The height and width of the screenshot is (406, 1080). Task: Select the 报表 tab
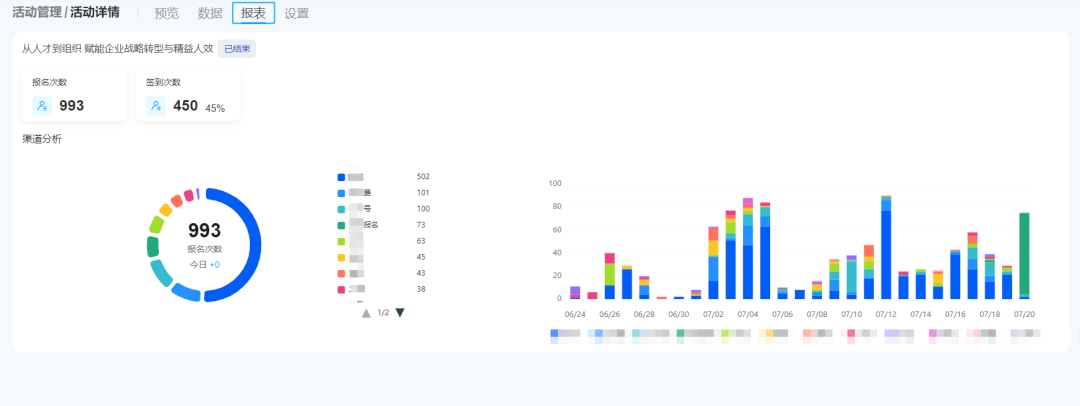(x=253, y=13)
